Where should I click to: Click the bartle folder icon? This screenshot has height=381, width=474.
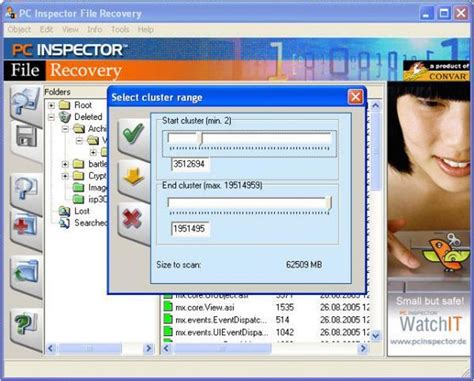tap(78, 164)
